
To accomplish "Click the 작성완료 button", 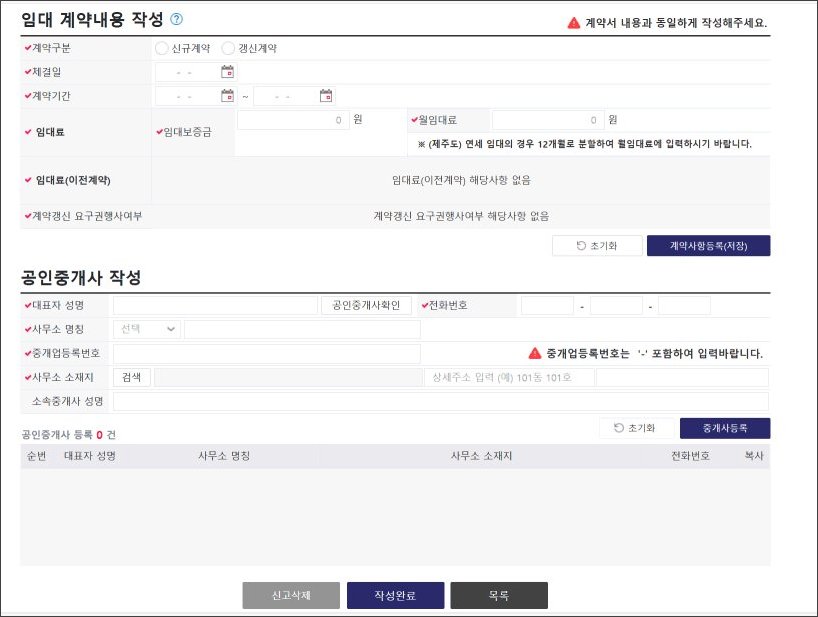I will (394, 594).
